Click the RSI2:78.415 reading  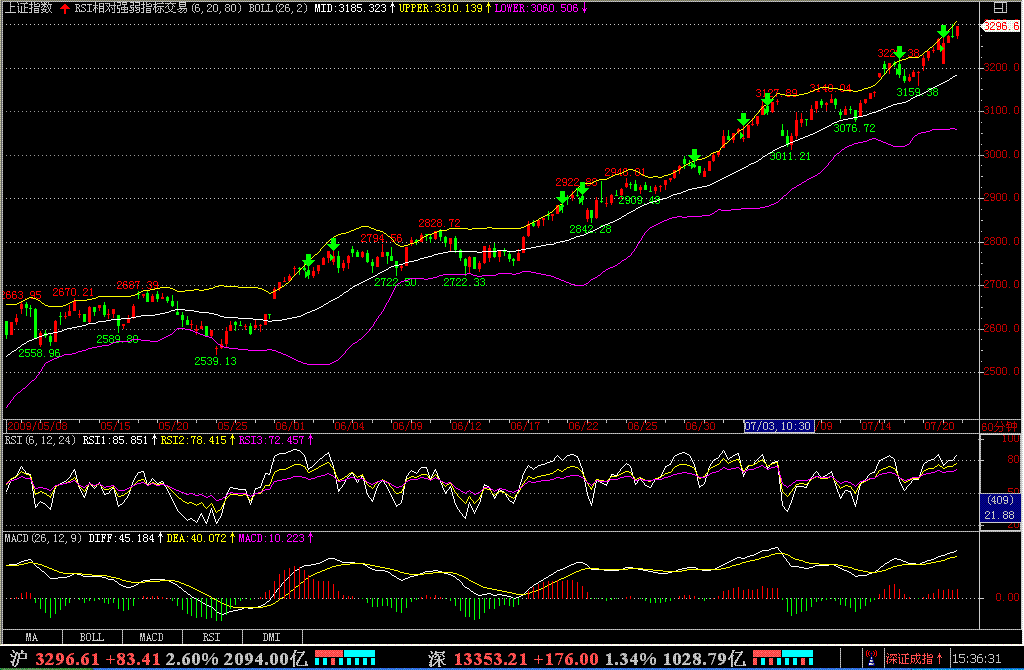[x=194, y=440]
